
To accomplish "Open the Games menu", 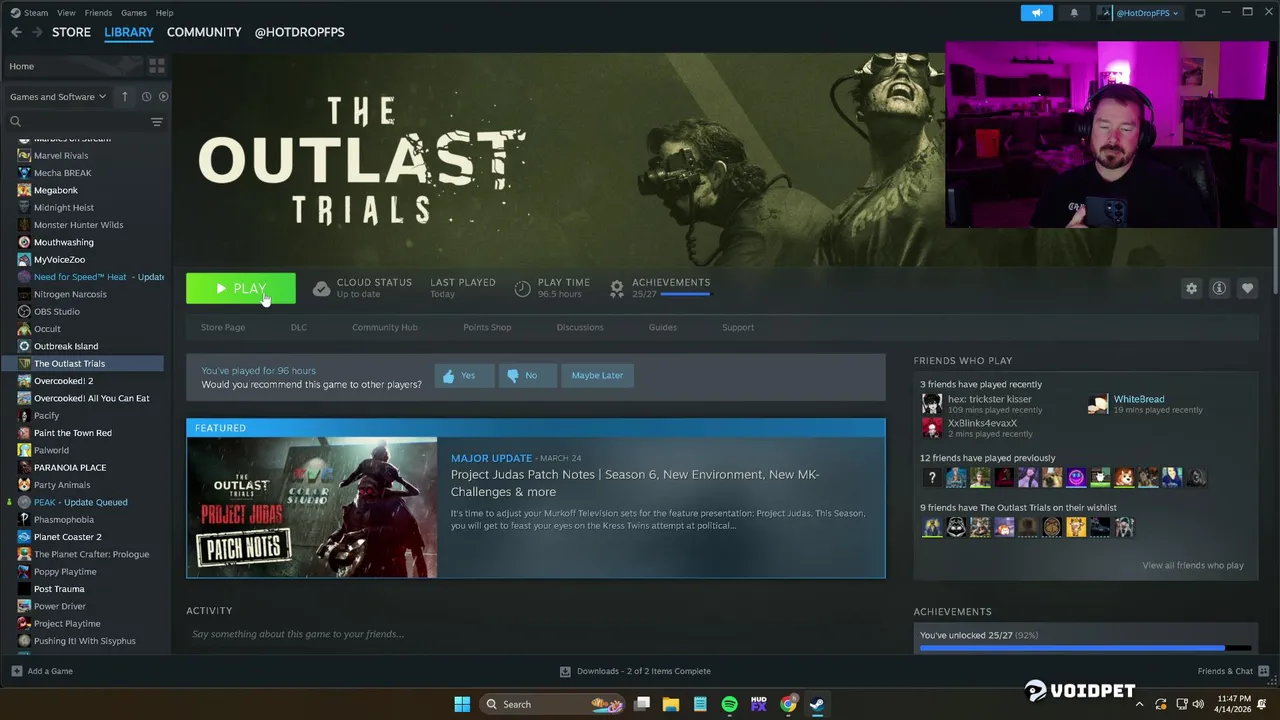I will (x=134, y=13).
